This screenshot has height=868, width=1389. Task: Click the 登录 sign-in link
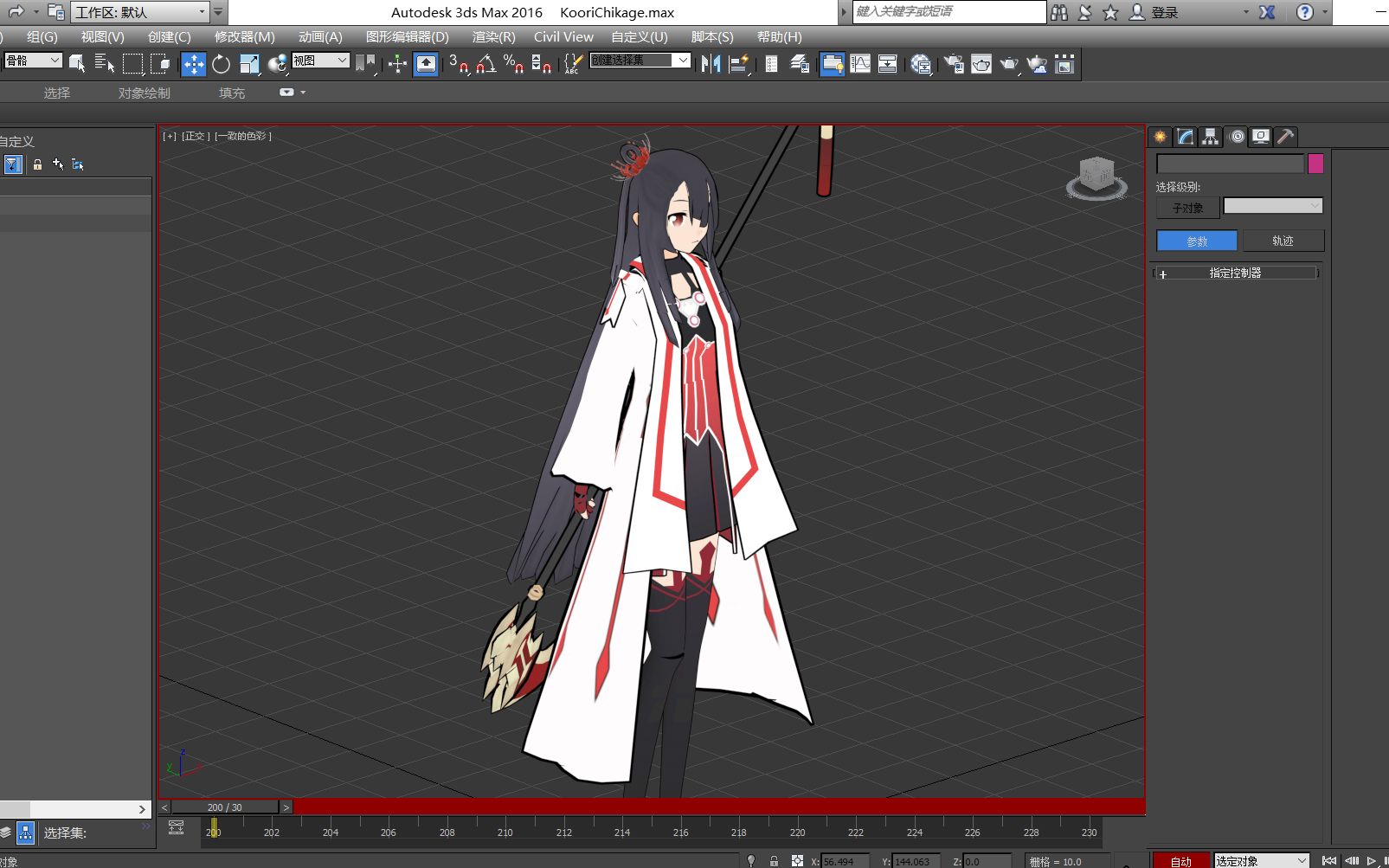[1164, 12]
